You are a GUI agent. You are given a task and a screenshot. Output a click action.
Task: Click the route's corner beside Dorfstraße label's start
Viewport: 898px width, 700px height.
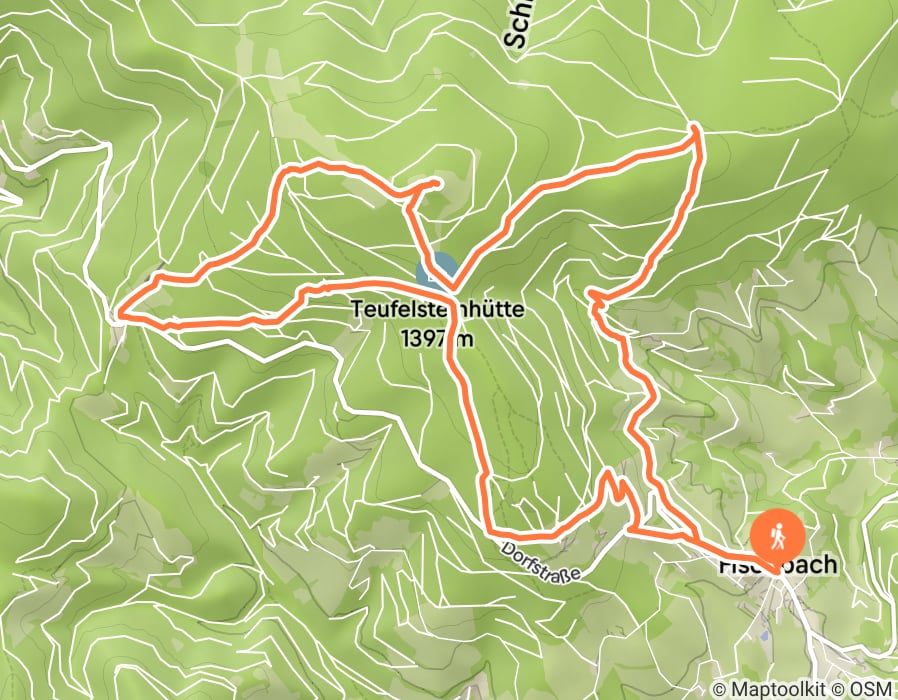(490, 532)
